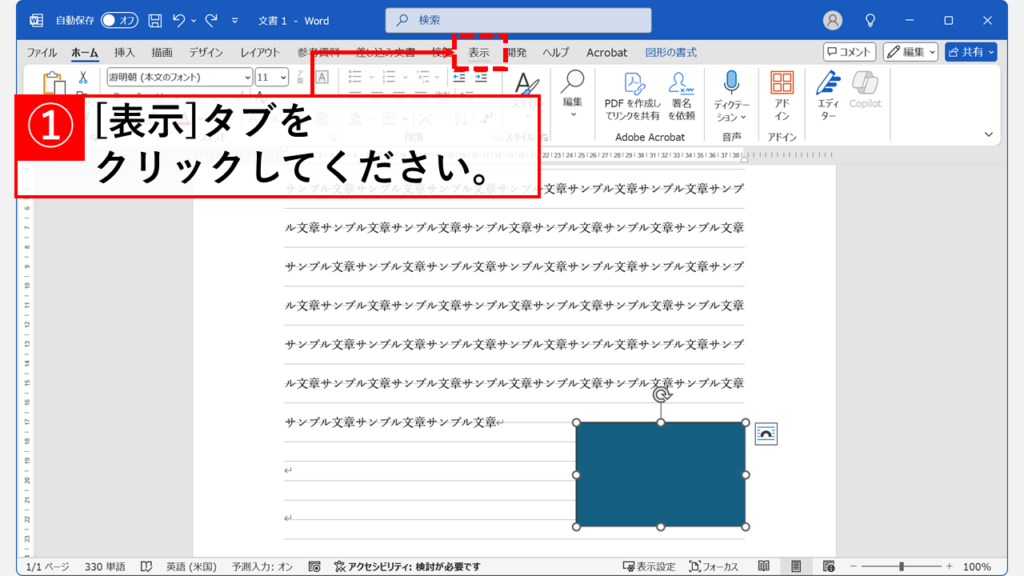Zoom out with the minus button
1024x576 pixels.
[x=853, y=566]
